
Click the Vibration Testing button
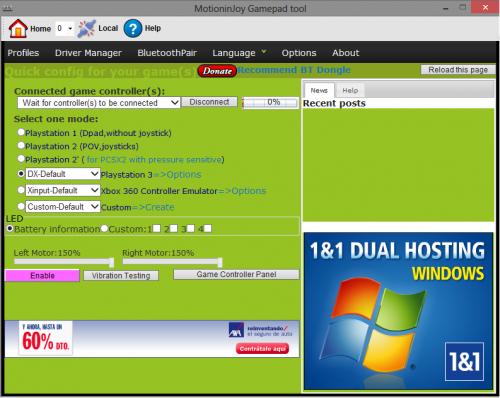(x=121, y=275)
